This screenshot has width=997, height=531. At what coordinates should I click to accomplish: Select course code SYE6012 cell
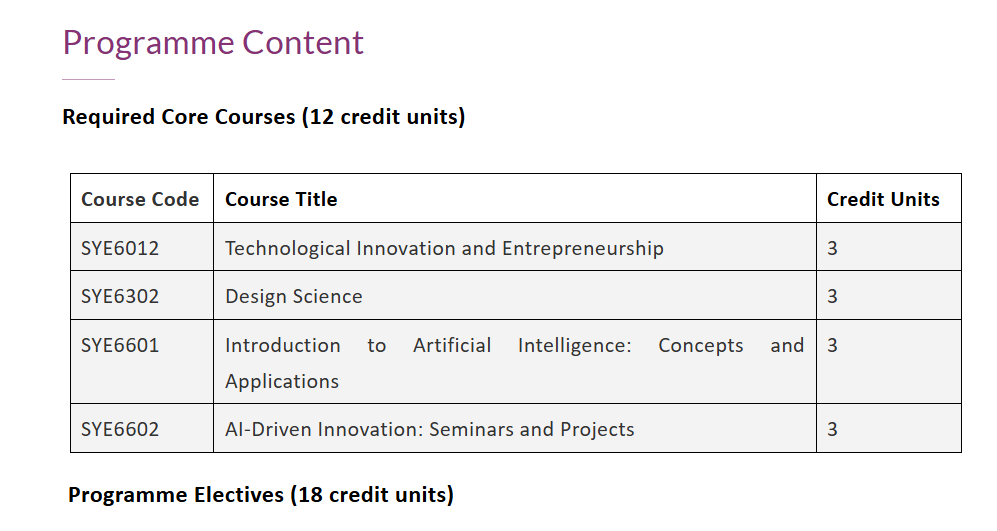(x=120, y=248)
